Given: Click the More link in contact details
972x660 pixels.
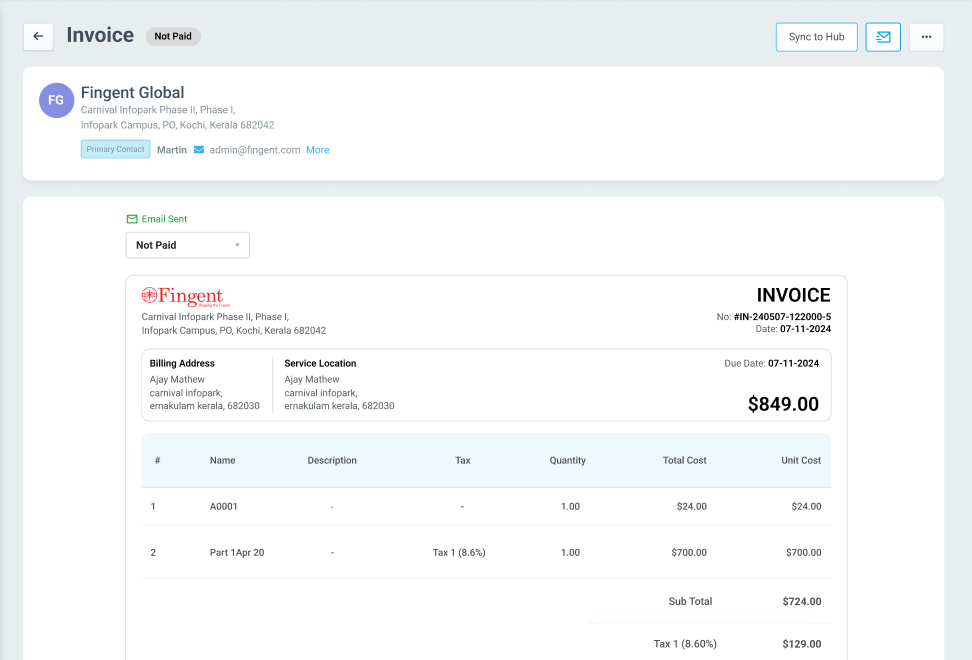Looking at the screenshot, I should coord(317,150).
